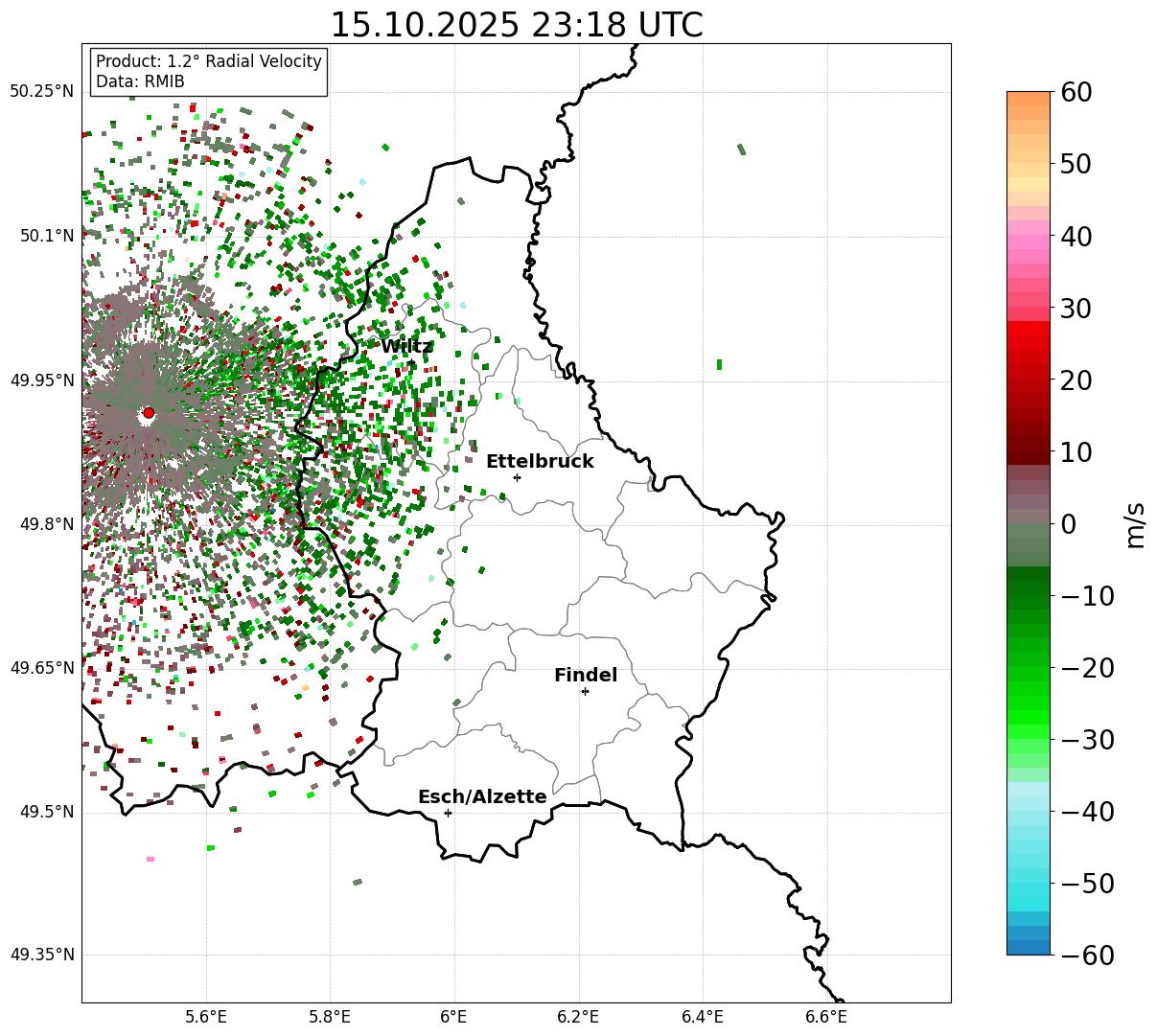Click the Product: 1.2° Radial Velocity text
The height and width of the screenshot is (1036, 1157).
209,61
